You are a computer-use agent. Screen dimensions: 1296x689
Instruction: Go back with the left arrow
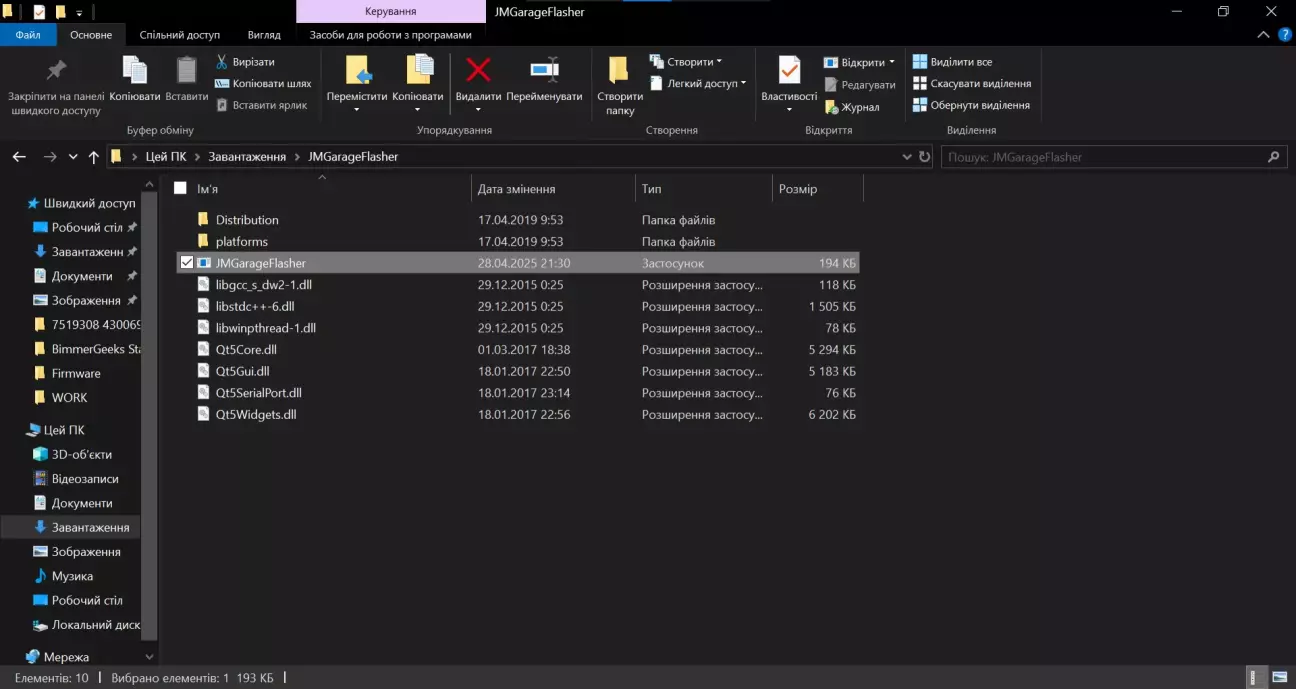[x=19, y=157]
